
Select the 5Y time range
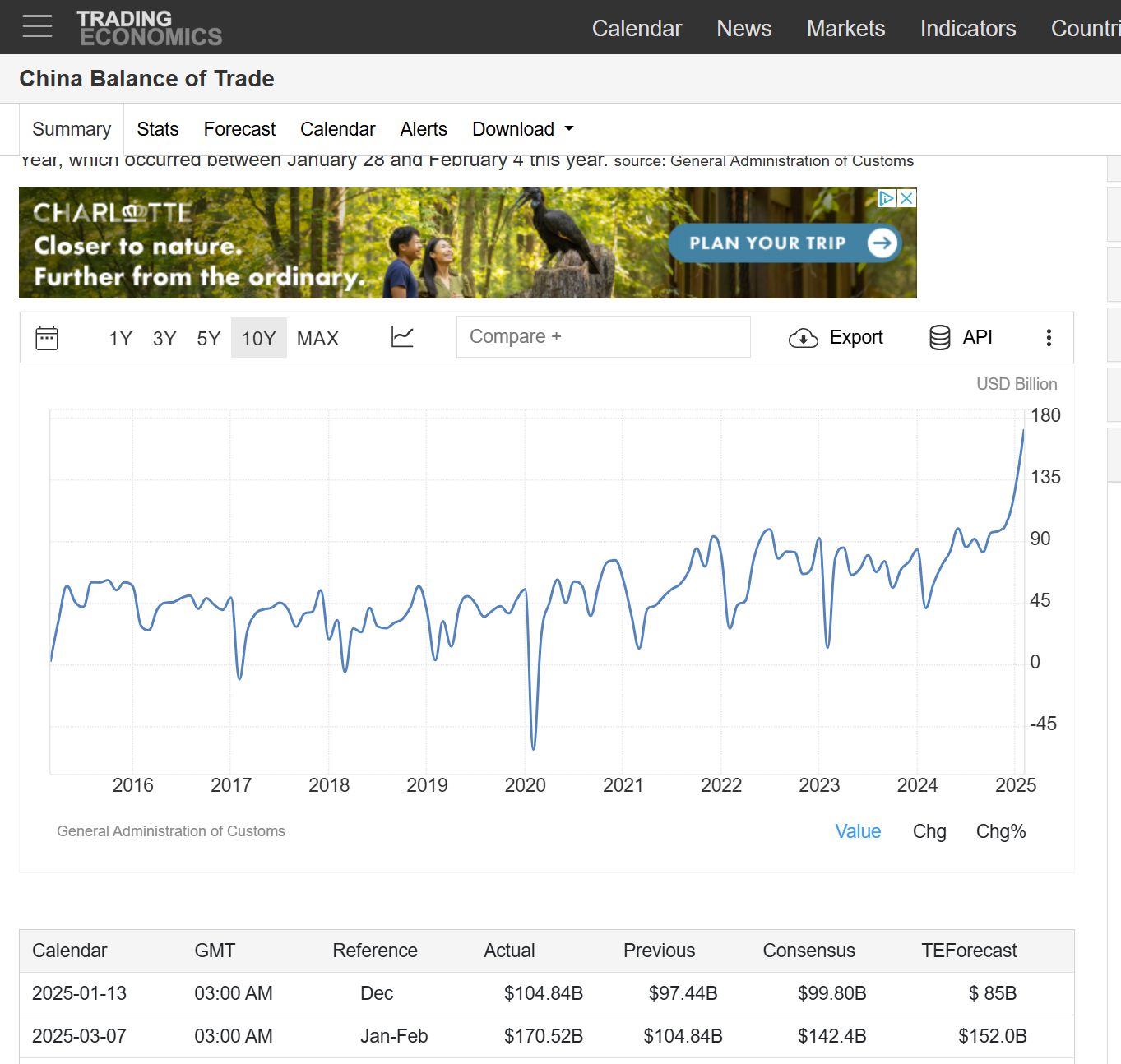[209, 338]
